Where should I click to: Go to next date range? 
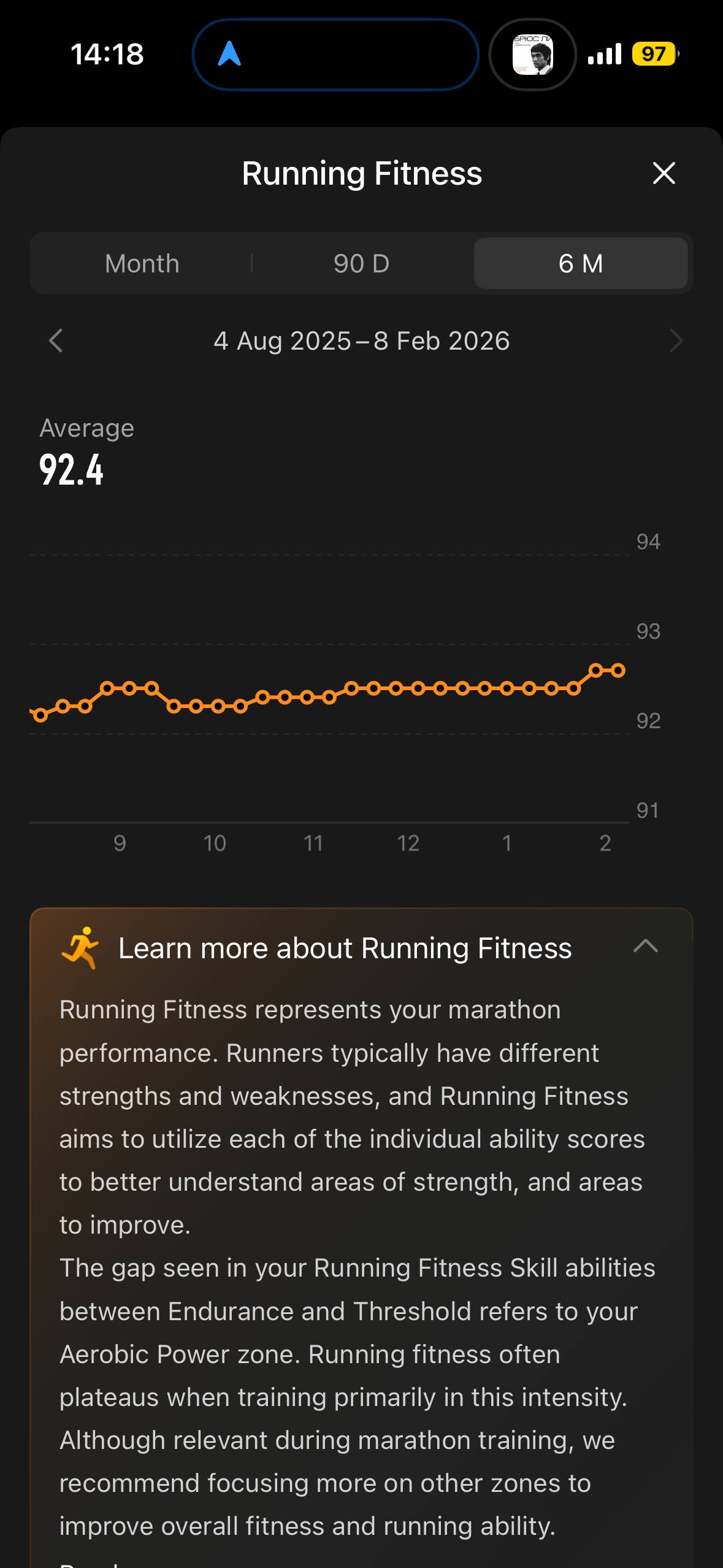[676, 340]
